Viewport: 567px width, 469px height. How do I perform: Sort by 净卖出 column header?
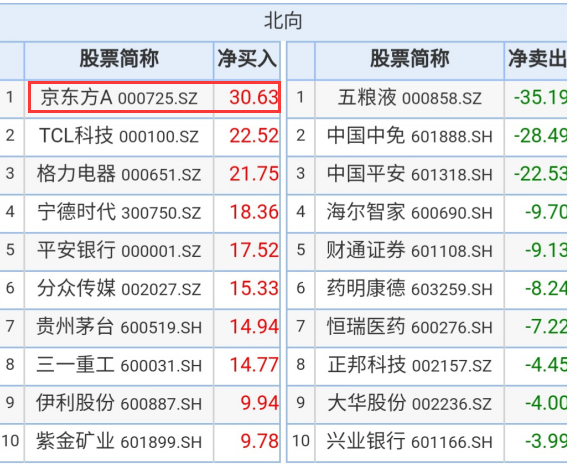click(x=537, y=59)
